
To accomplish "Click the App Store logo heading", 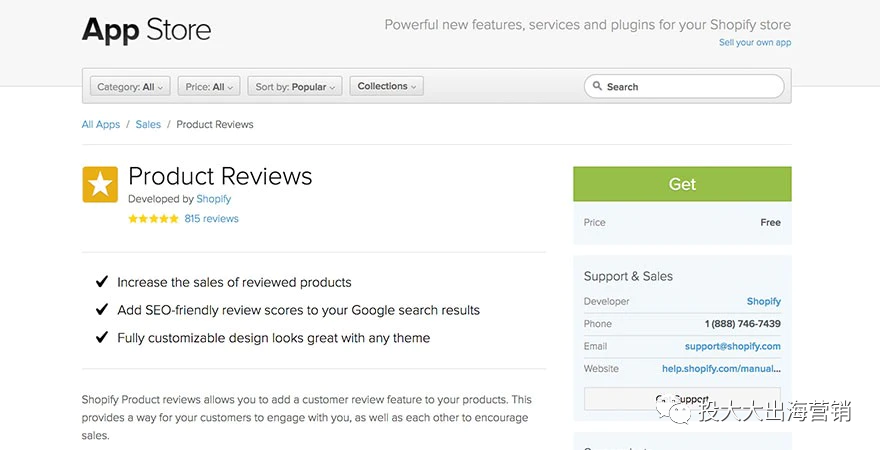I will tap(146, 30).
